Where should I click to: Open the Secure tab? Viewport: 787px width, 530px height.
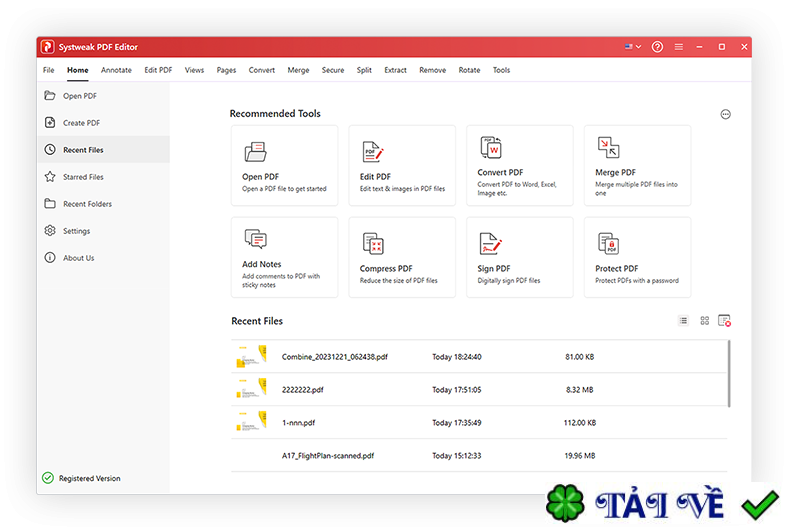(333, 70)
